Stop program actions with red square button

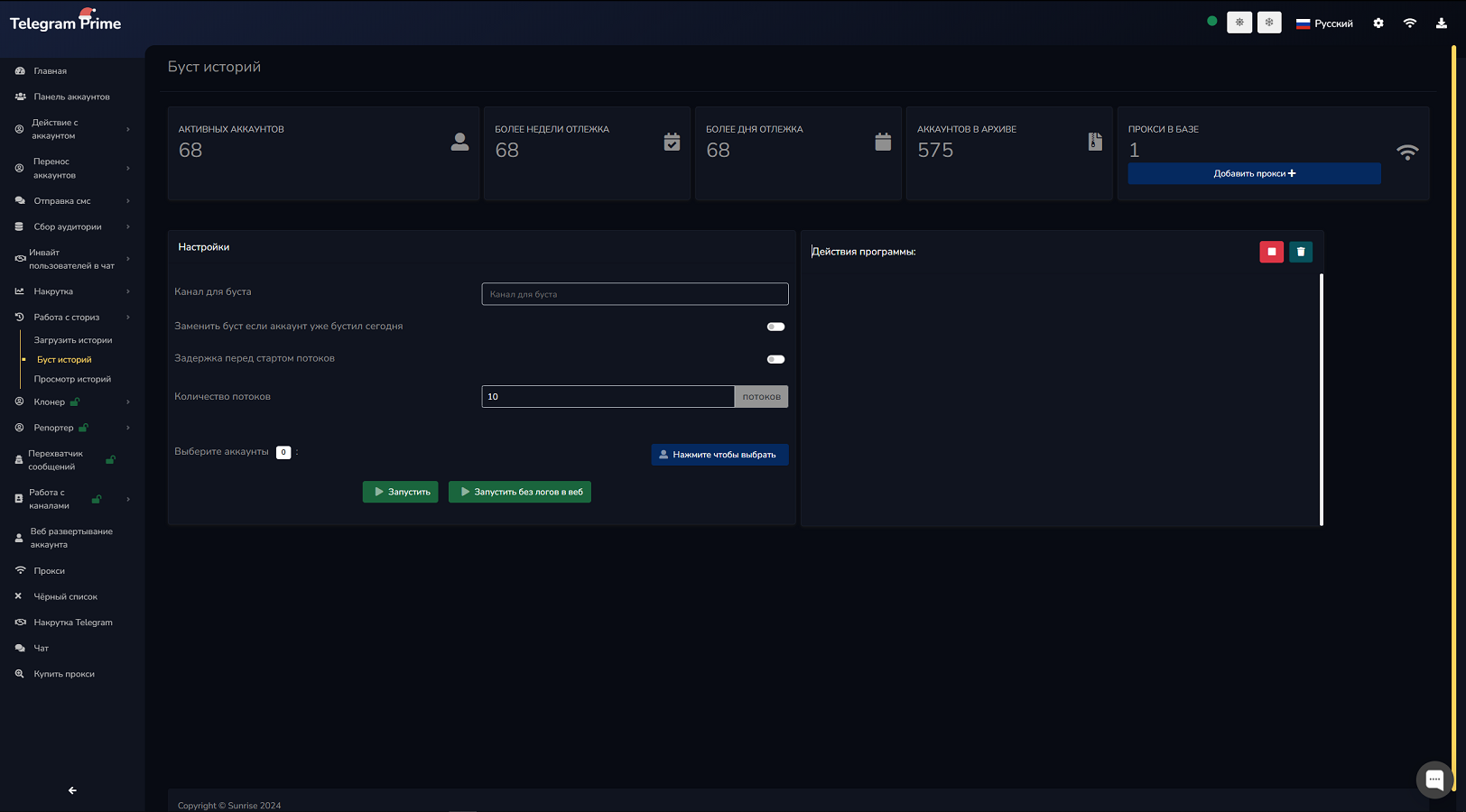pyautogui.click(x=1272, y=252)
